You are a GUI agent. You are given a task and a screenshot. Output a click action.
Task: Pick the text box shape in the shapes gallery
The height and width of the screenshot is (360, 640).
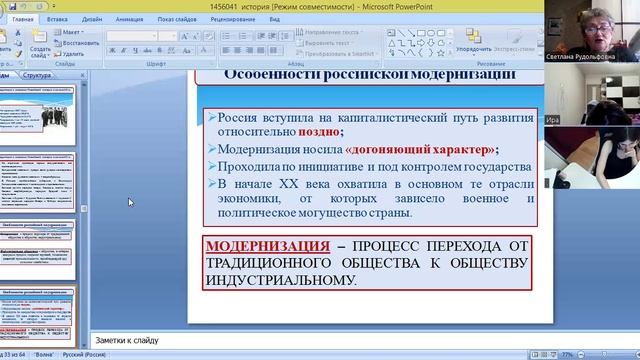(x=391, y=33)
